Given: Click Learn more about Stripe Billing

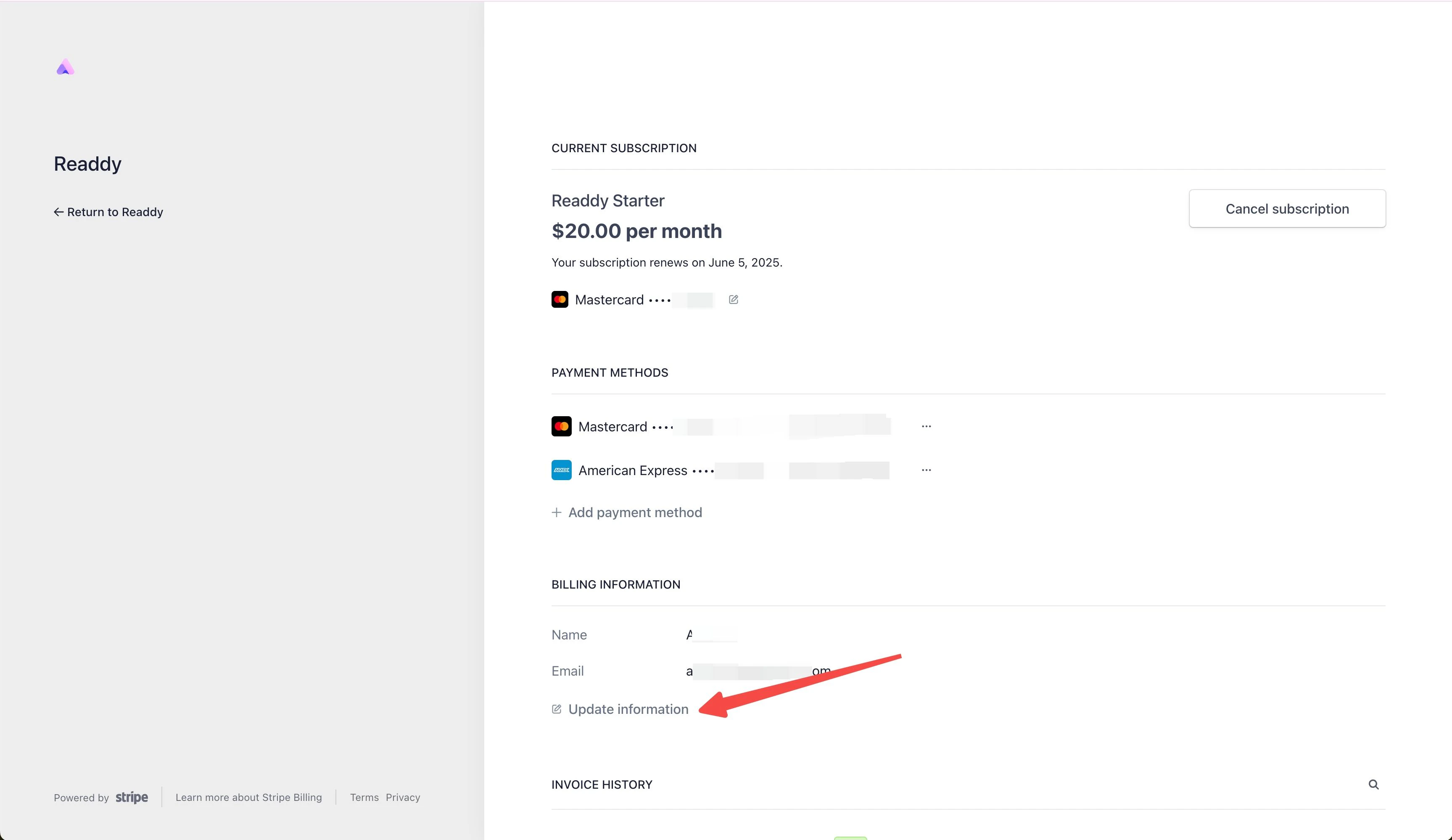Looking at the screenshot, I should 248,798.
